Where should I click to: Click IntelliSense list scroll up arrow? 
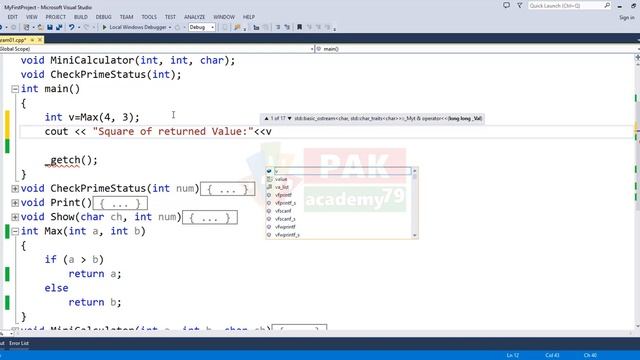point(415,171)
